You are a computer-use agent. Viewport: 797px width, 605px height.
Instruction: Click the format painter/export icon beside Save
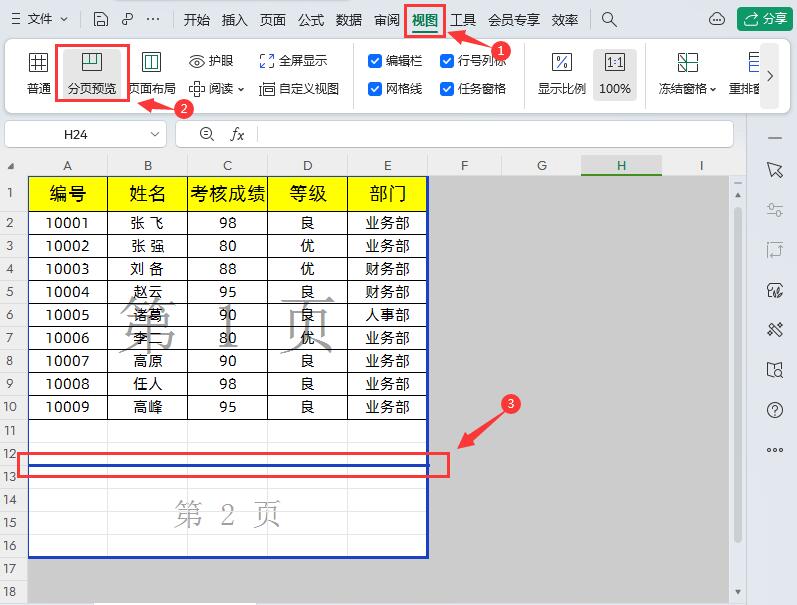127,20
